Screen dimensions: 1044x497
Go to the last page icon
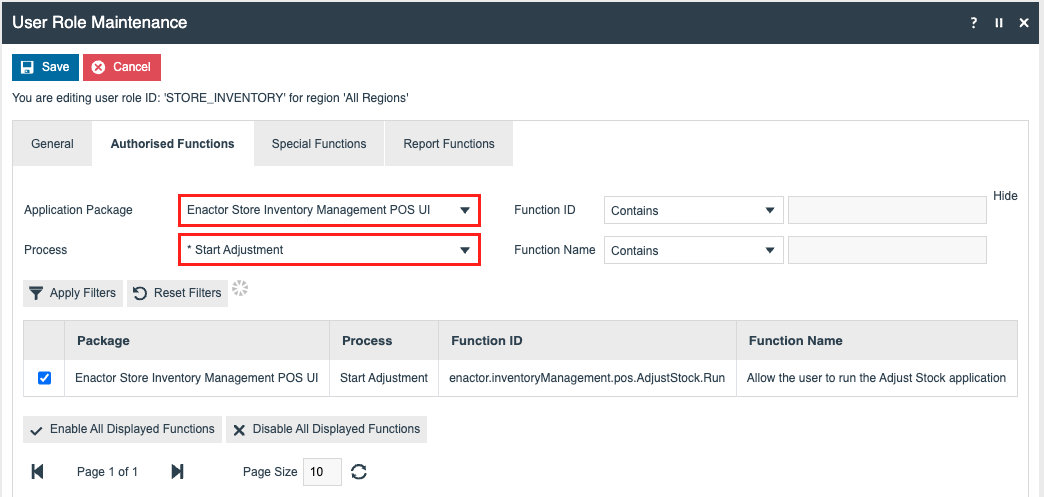click(178, 472)
